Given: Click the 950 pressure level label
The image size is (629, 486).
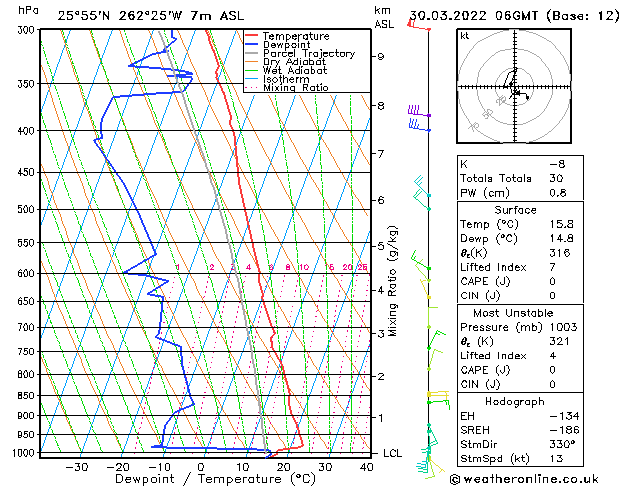Looking at the screenshot, I should coord(28,435).
